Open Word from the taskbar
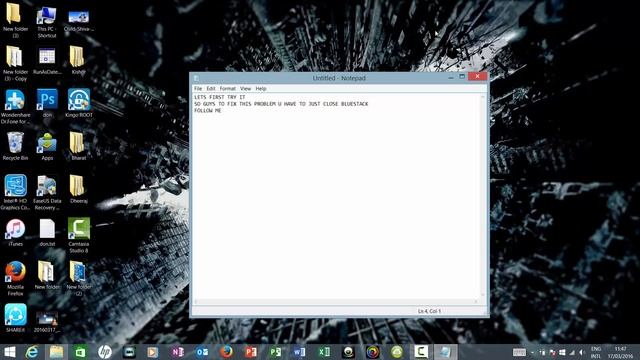This screenshot has width=640, height=360. point(299,352)
